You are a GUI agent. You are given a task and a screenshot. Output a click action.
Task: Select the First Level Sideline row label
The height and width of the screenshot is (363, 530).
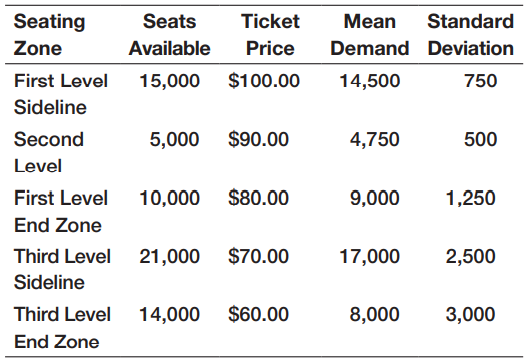click(61, 94)
